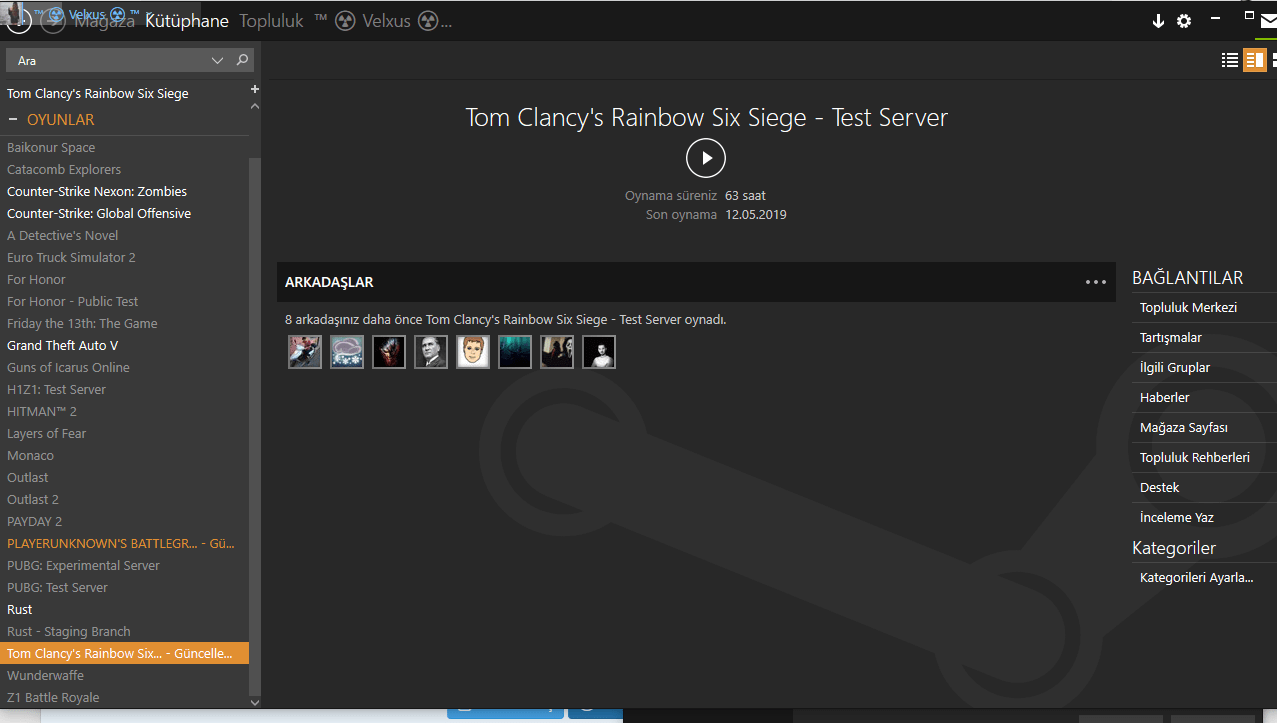1277x723 pixels.
Task: Select Rust - Staging Branch
Action: click(124, 631)
